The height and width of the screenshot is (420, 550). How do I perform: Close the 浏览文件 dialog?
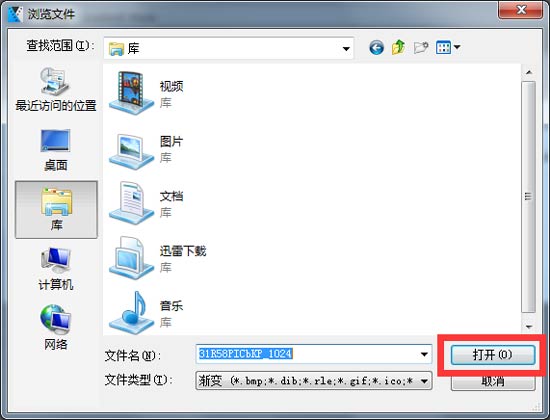click(x=521, y=10)
